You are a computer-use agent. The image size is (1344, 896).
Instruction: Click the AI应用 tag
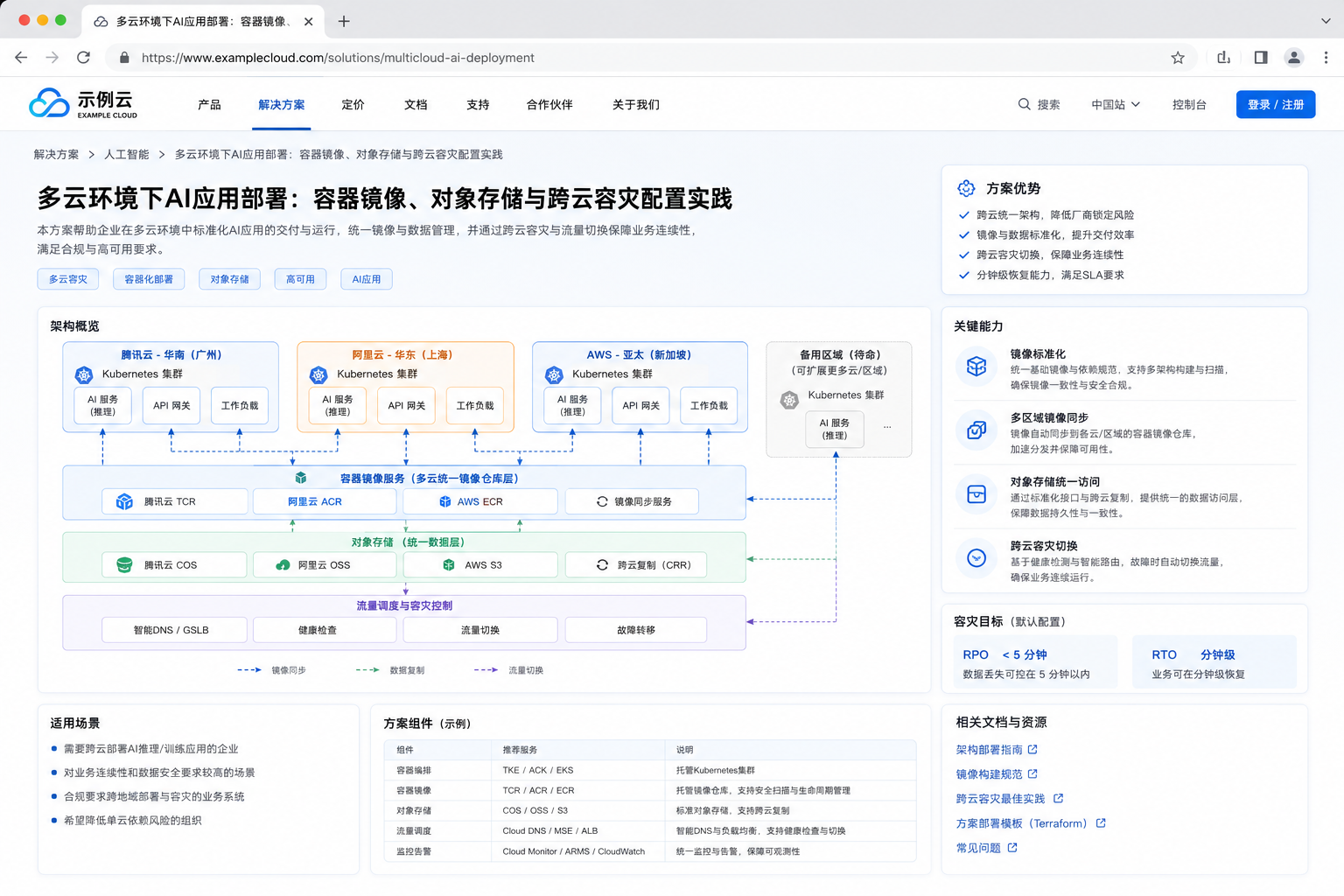367,279
